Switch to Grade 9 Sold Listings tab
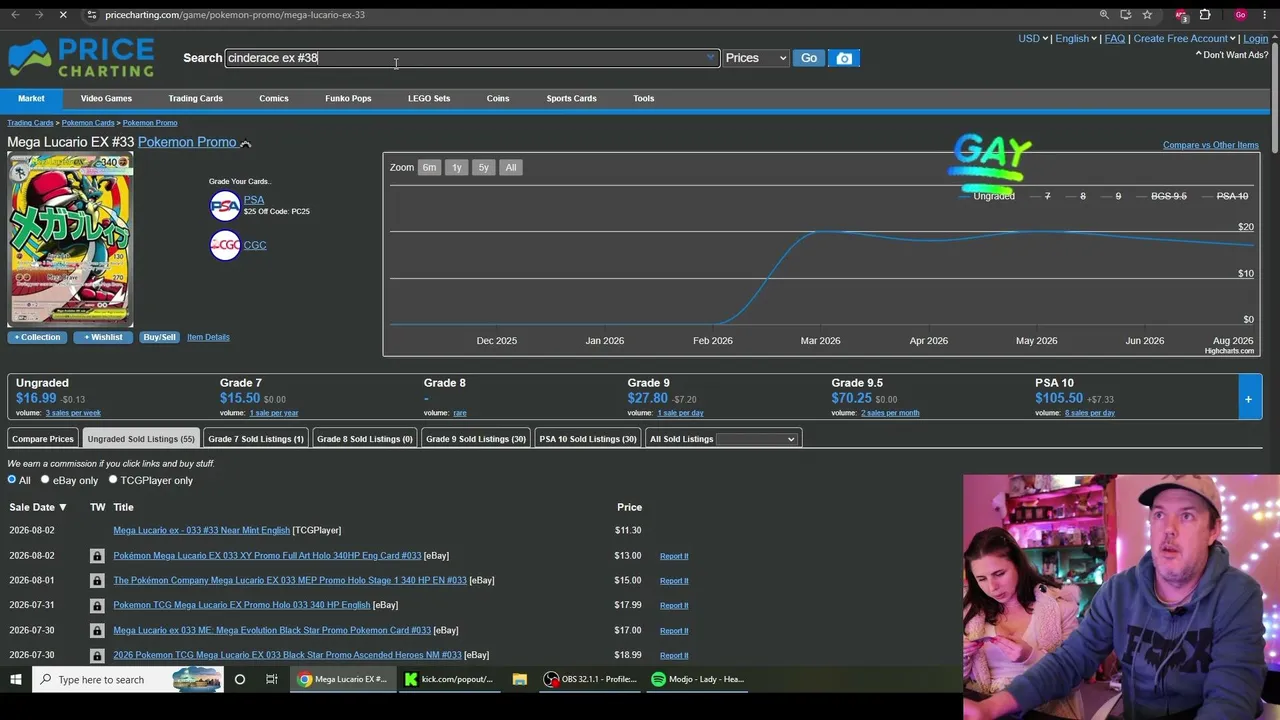Viewport: 1280px width, 720px height. [x=476, y=439]
